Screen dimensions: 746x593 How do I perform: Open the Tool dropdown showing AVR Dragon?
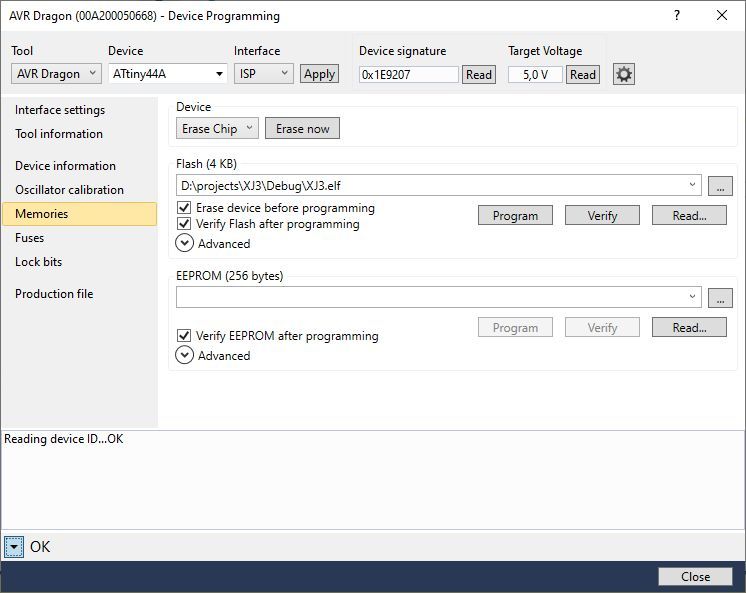point(56,74)
